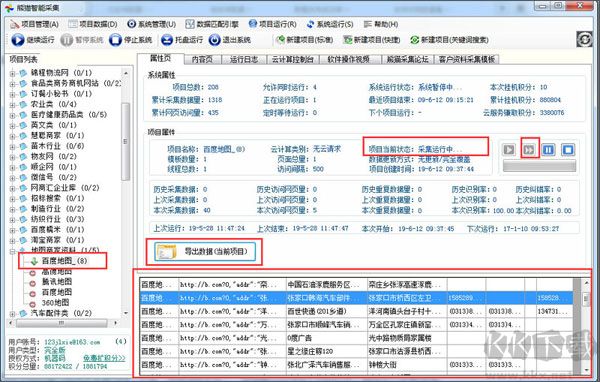The width and height of the screenshot is (600, 382).
Task: Switch to the 运行日志 tab
Action: [244, 59]
